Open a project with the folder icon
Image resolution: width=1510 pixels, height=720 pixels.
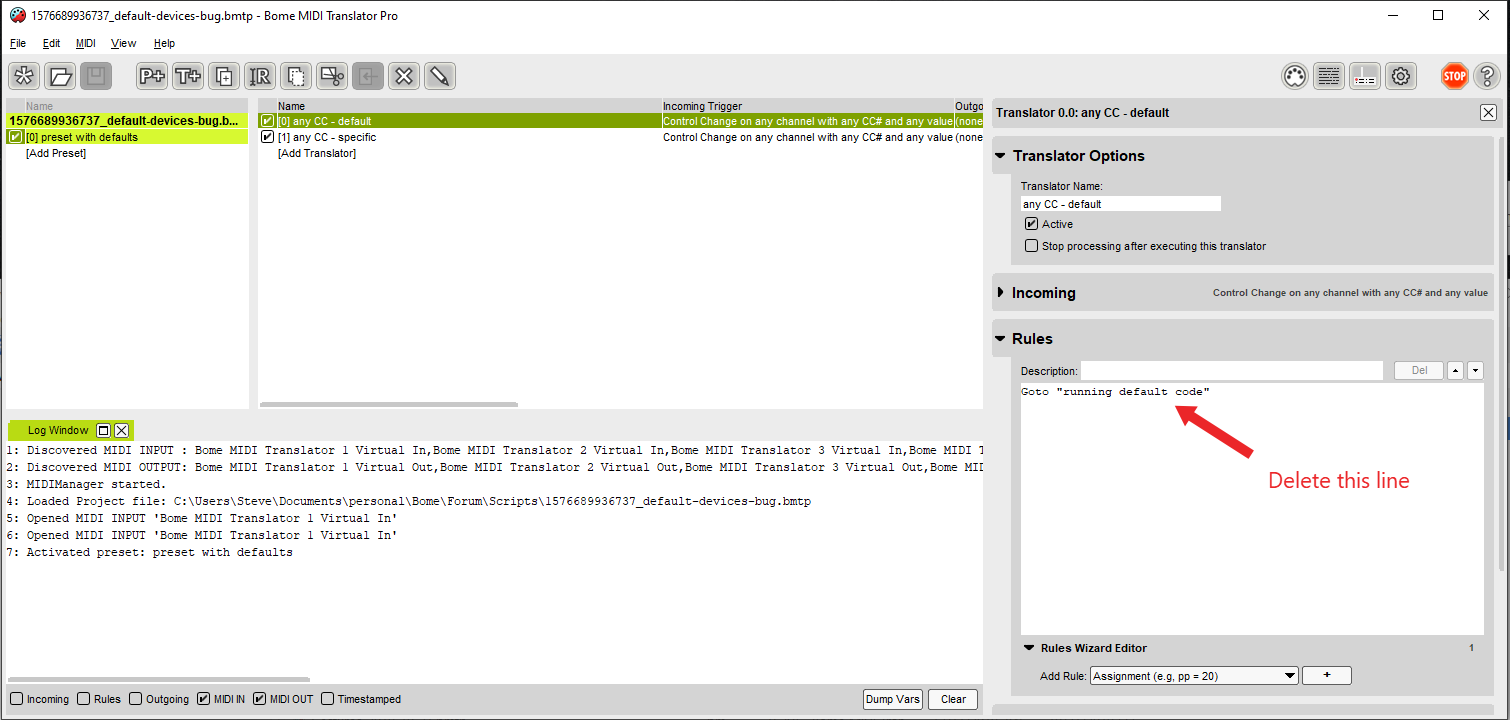[60, 75]
